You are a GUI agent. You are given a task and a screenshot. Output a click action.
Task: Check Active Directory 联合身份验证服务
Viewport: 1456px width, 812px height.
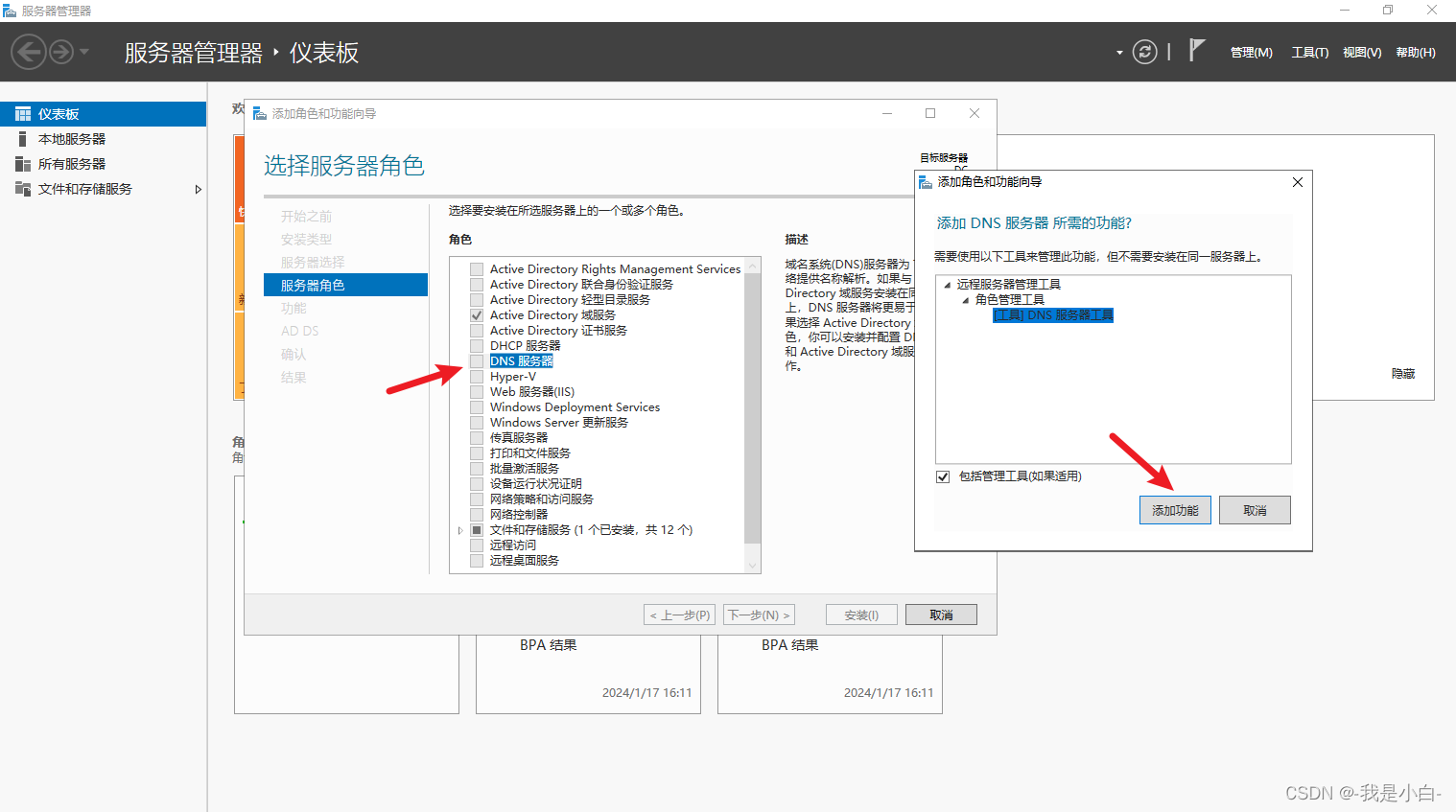(x=477, y=285)
